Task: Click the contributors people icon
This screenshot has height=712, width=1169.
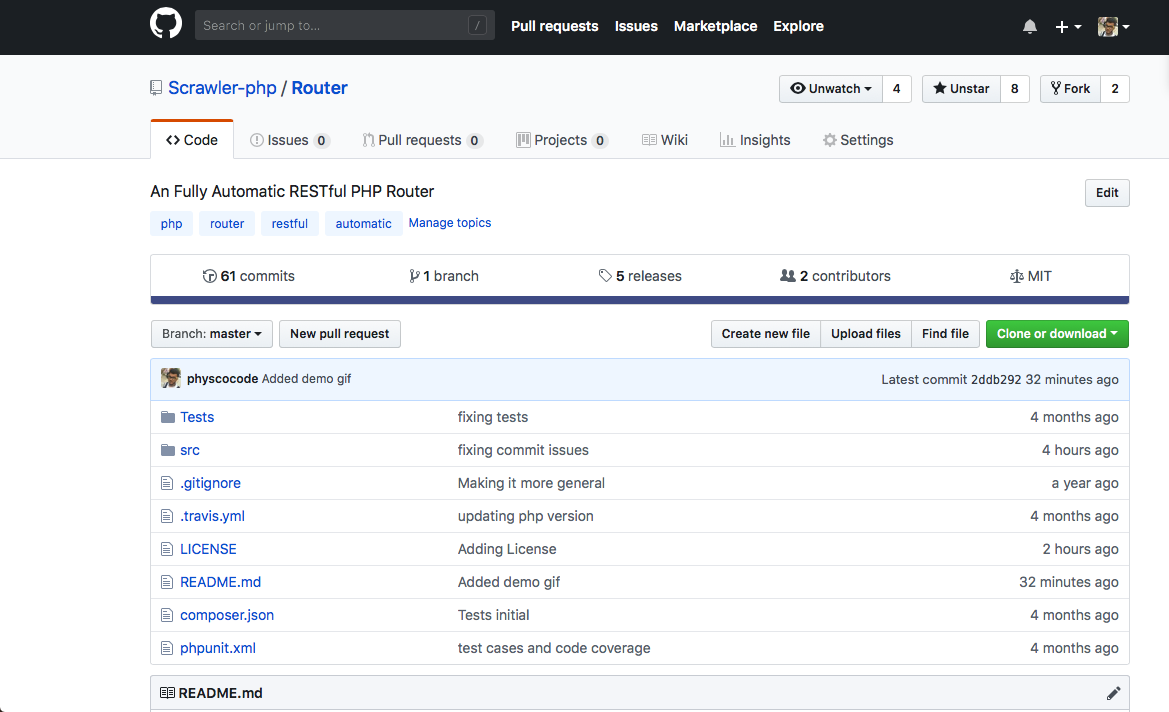Action: pos(787,276)
